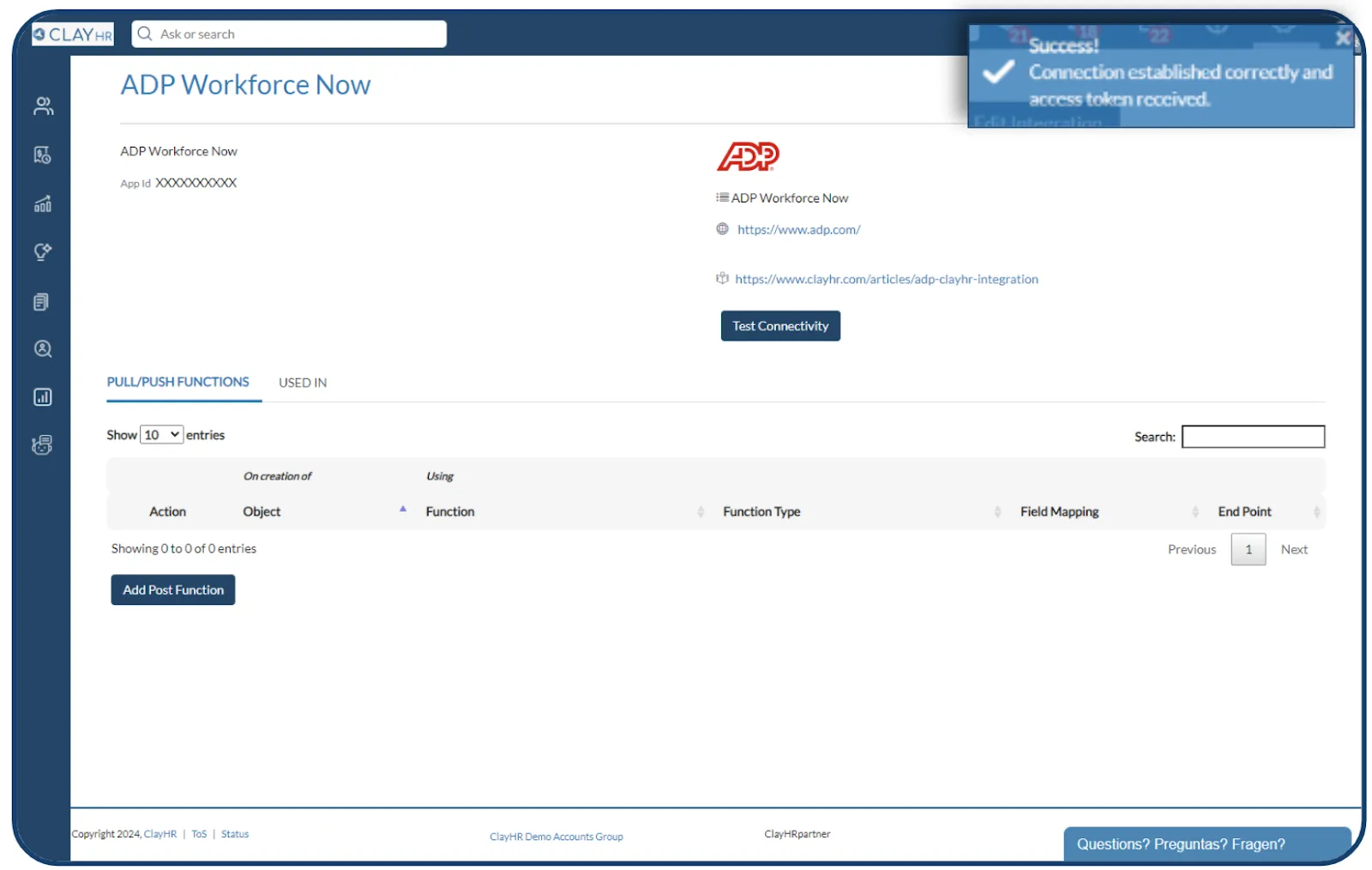This screenshot has width=1372, height=870.
Task: Open the ClayHR footer link
Action: click(x=160, y=834)
